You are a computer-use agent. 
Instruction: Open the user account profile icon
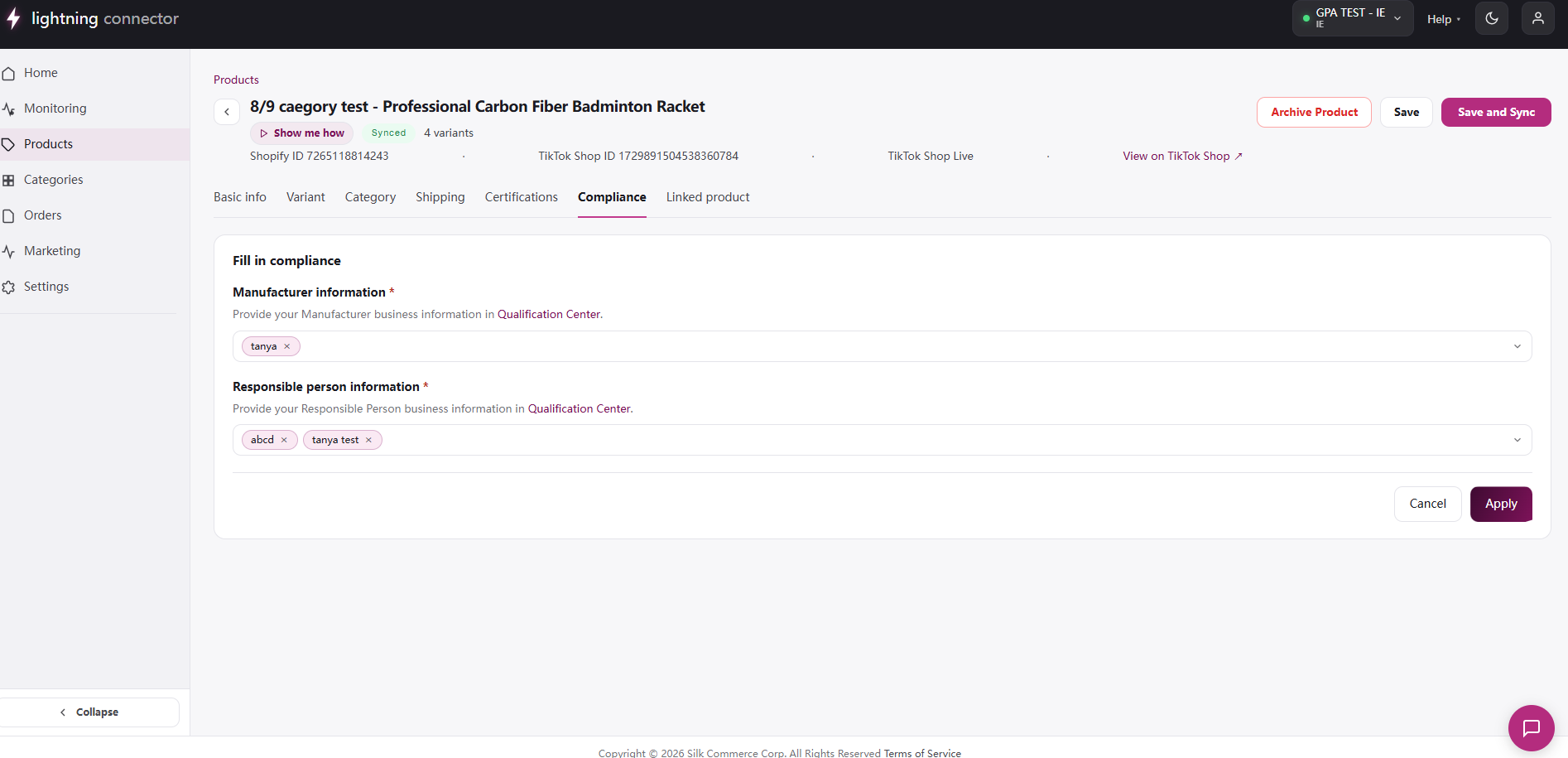1538,18
